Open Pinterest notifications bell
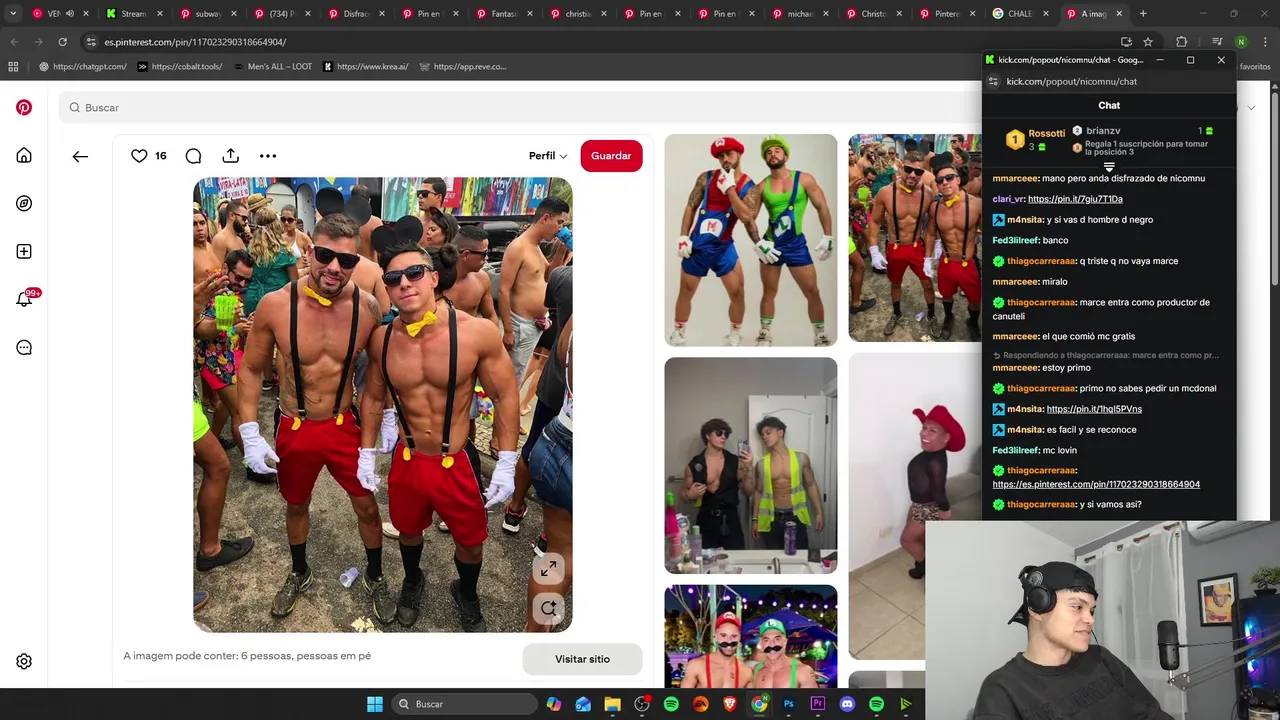This screenshot has height=720, width=1280. tap(24, 299)
